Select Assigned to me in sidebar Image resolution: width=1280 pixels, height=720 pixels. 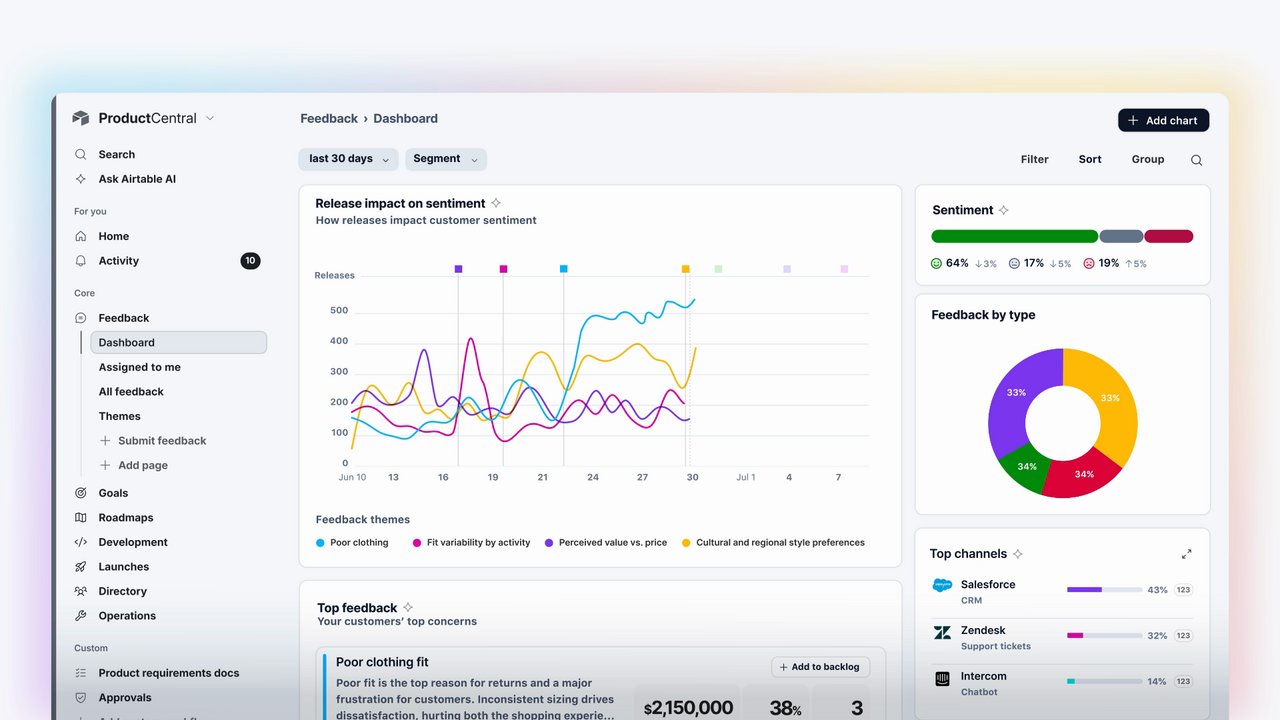pos(140,367)
